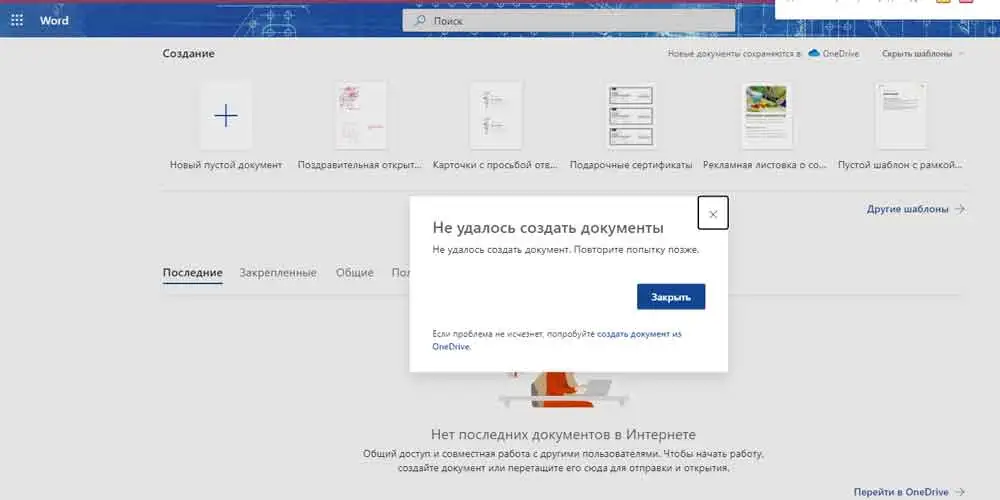This screenshot has height=500, width=1000.
Task: Open the OneDrive save location link
Action: 834,54
